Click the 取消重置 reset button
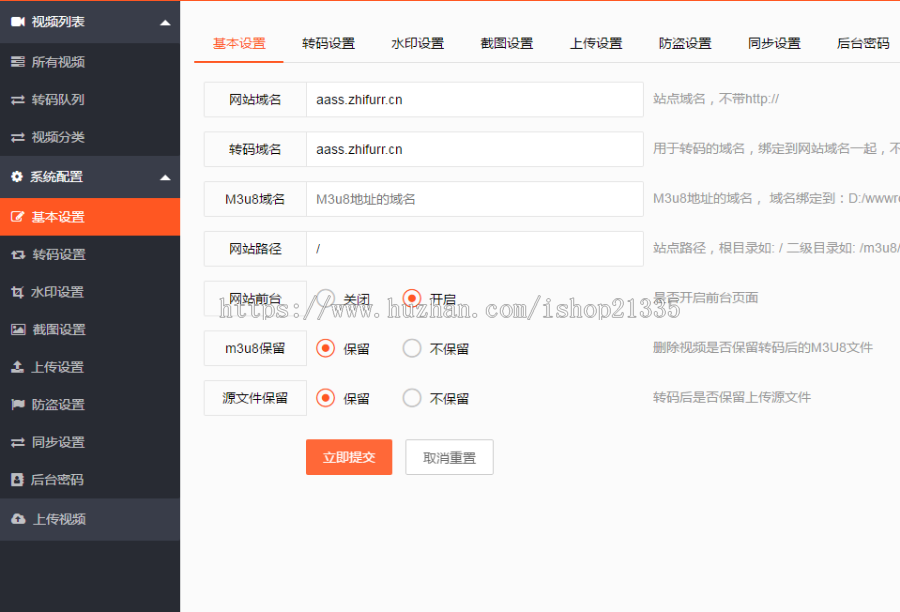 tap(449, 457)
